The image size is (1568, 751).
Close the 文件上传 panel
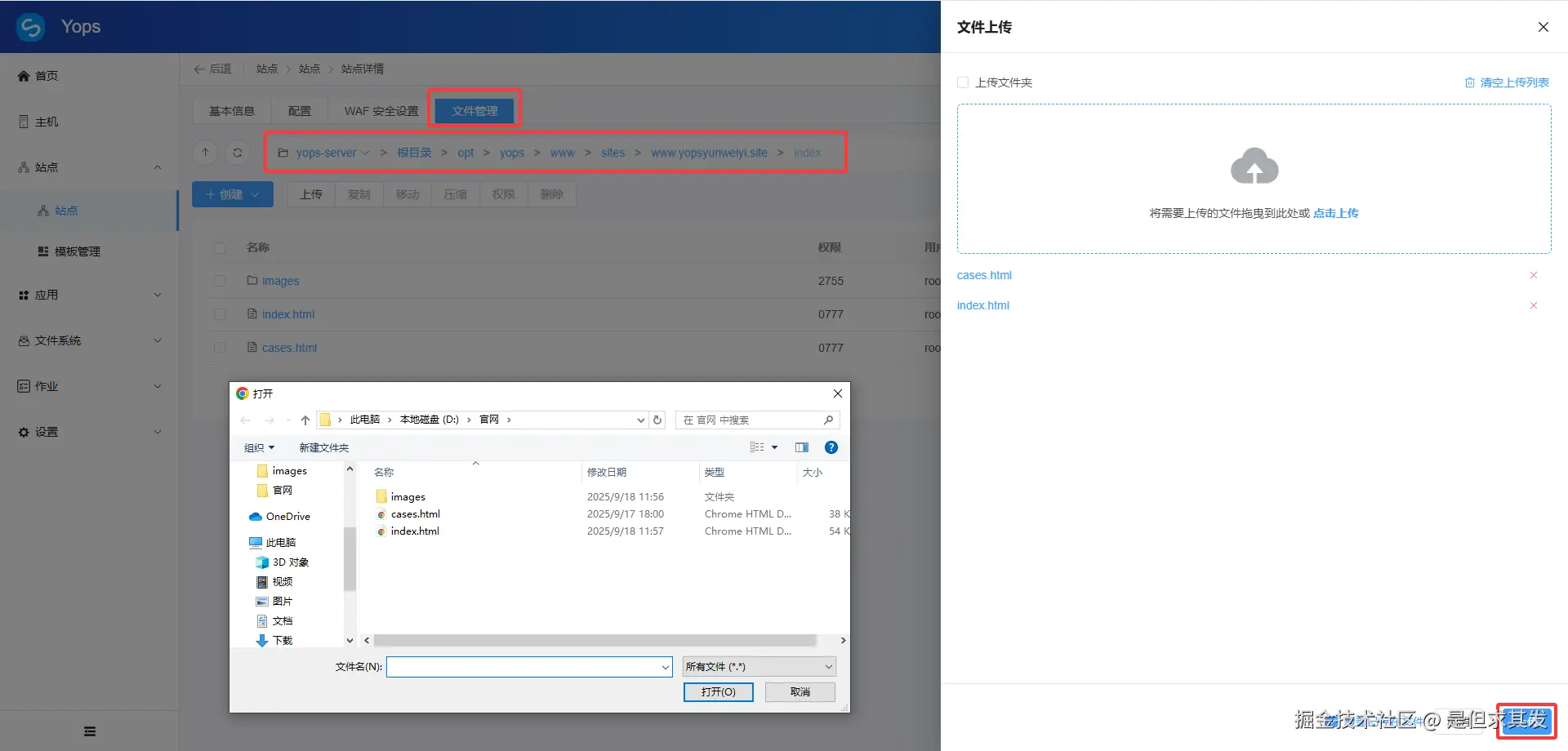(x=1543, y=27)
